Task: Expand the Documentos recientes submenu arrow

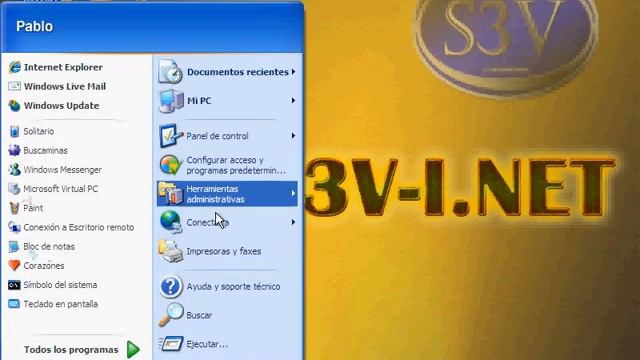Action: tap(293, 72)
